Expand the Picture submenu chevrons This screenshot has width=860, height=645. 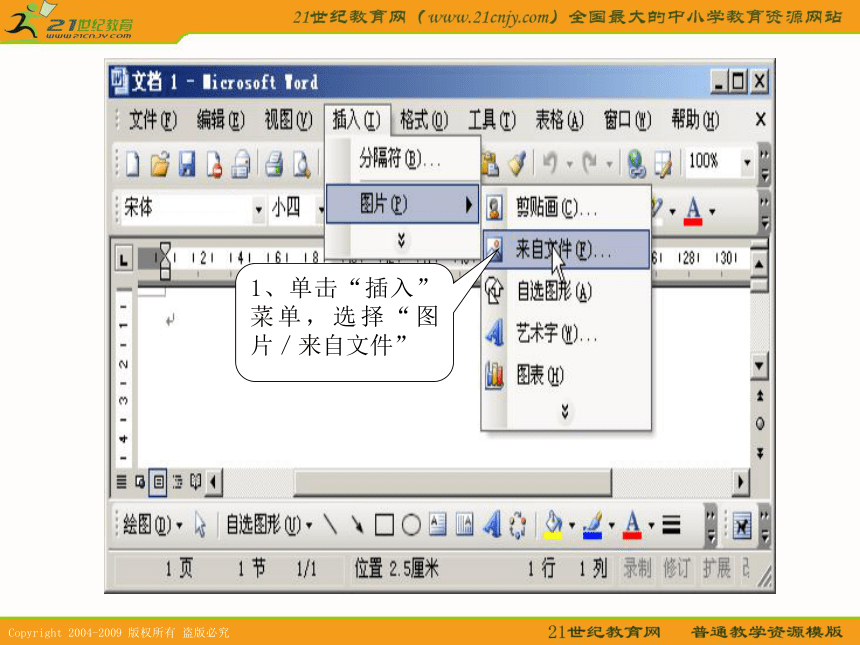click(x=565, y=411)
